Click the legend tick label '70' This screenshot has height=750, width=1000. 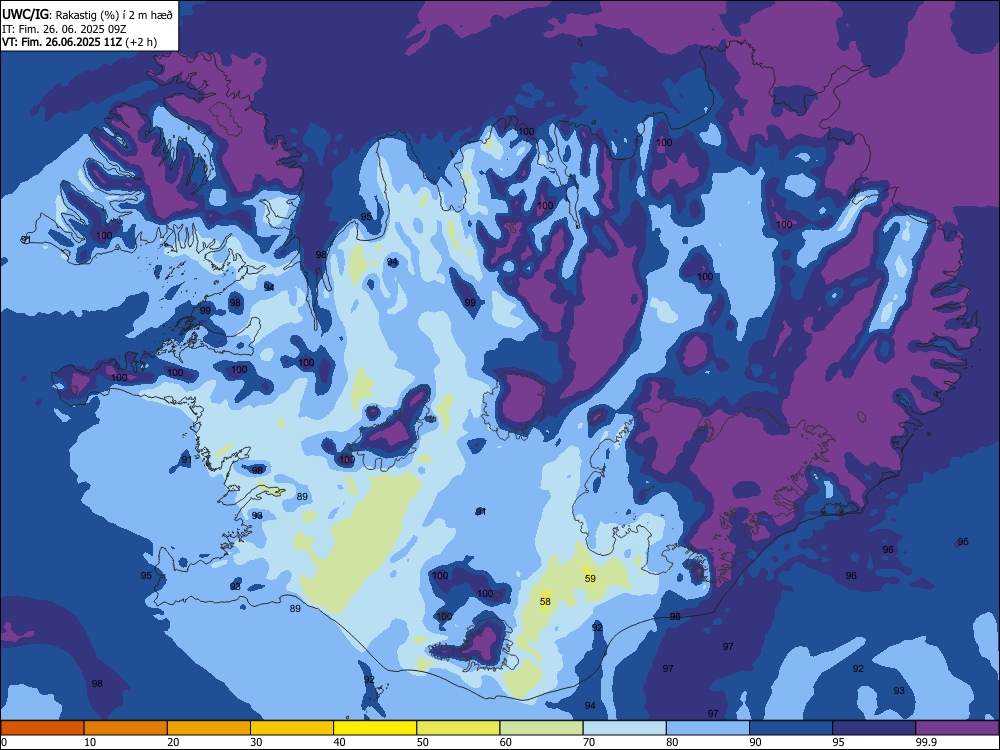(x=589, y=742)
